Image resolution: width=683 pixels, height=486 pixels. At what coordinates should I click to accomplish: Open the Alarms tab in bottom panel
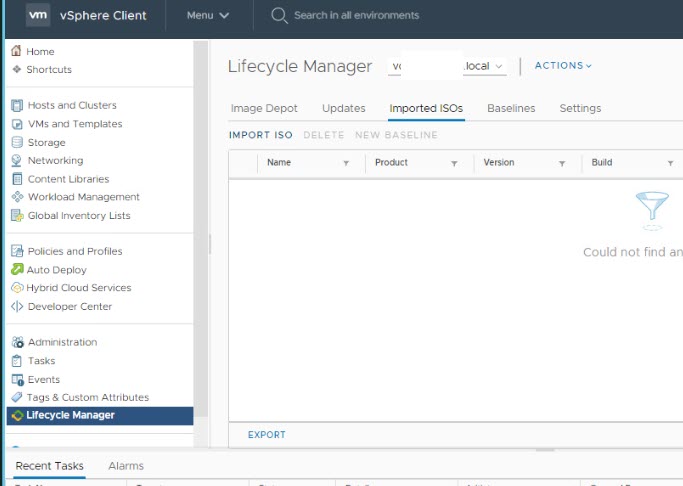pyautogui.click(x=125, y=466)
